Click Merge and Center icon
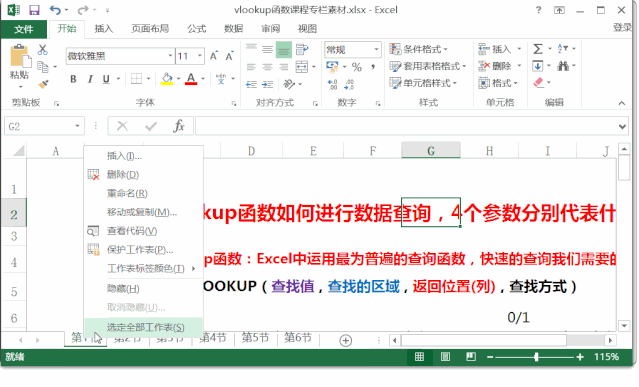Viewport: 639px width, 387px height. click(x=302, y=66)
